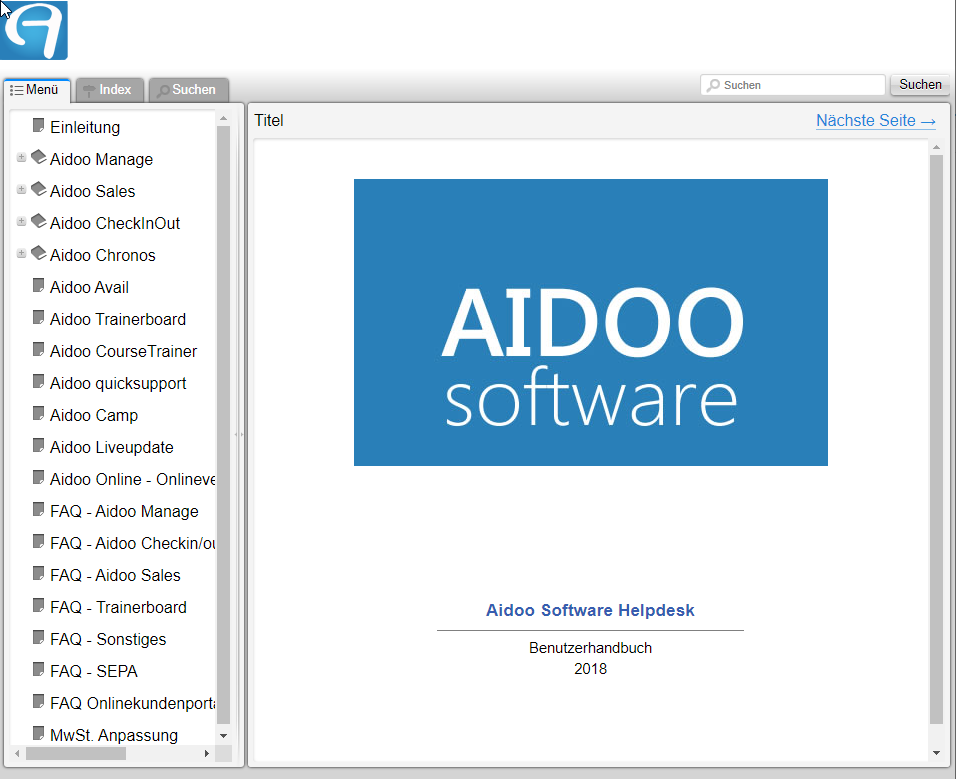Click the book icon beside Aidoo Chronos
The image size is (956, 779).
[x=38, y=253]
